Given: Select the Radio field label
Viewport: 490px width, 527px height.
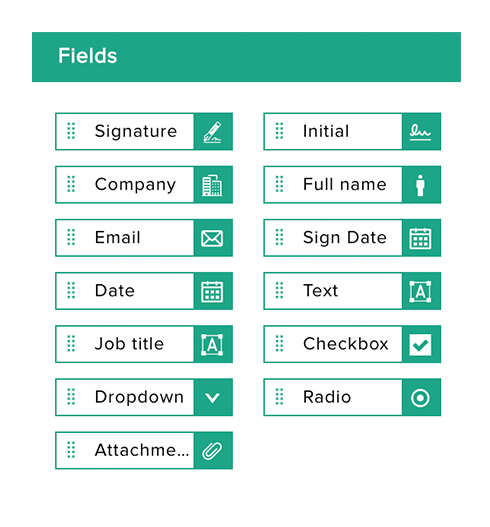Looking at the screenshot, I should pyautogui.click(x=327, y=397).
